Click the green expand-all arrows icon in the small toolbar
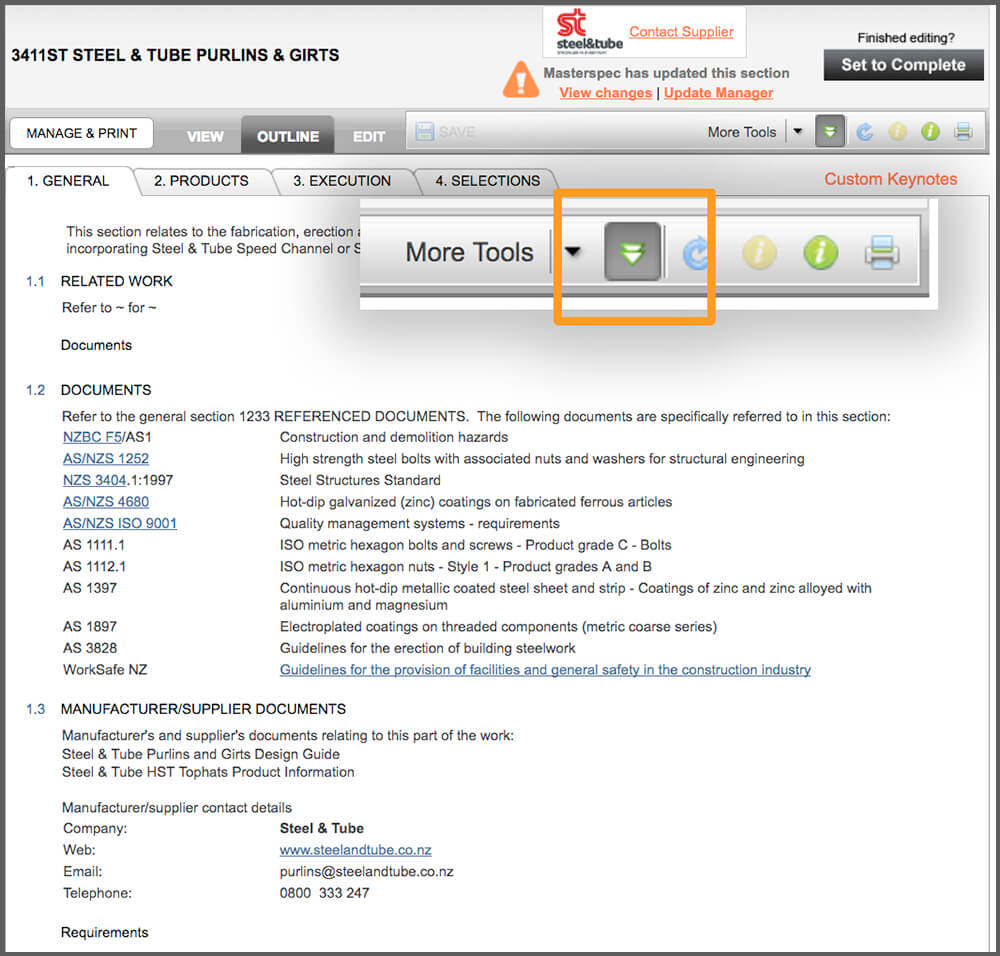Screen dimensions: 1000x956 pos(830,132)
